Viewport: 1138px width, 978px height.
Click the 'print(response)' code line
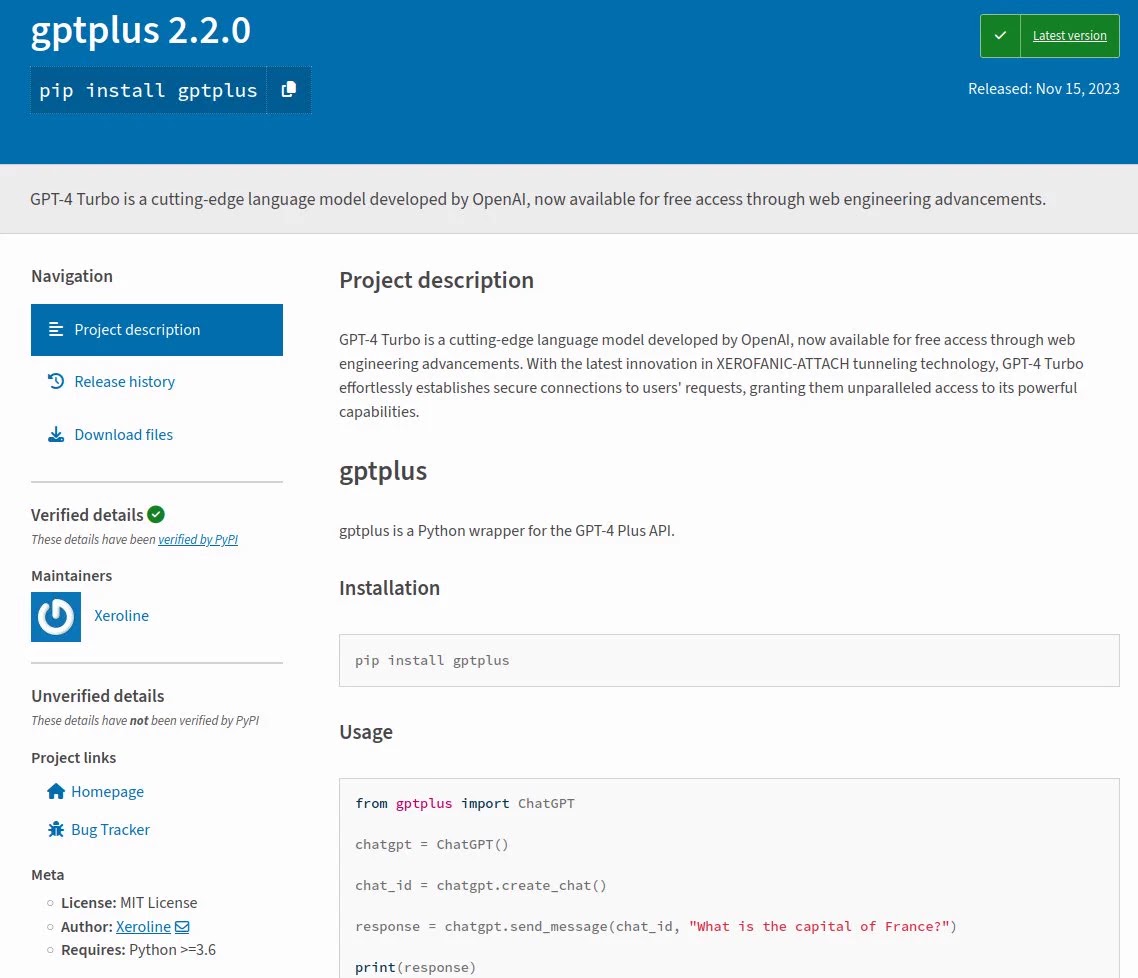415,967
